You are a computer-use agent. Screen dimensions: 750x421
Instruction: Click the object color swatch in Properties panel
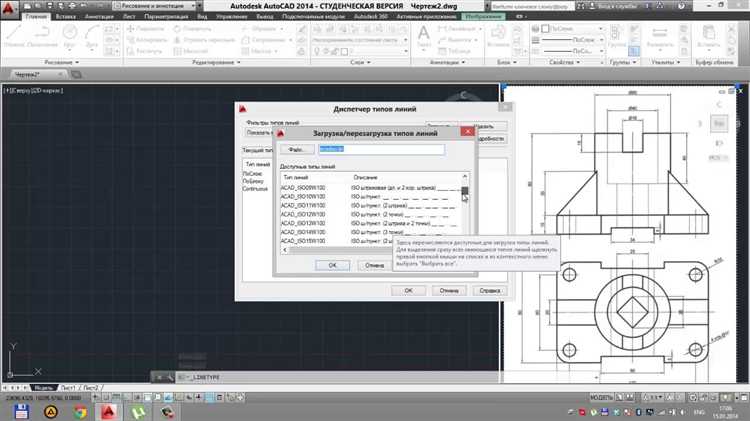coord(545,29)
